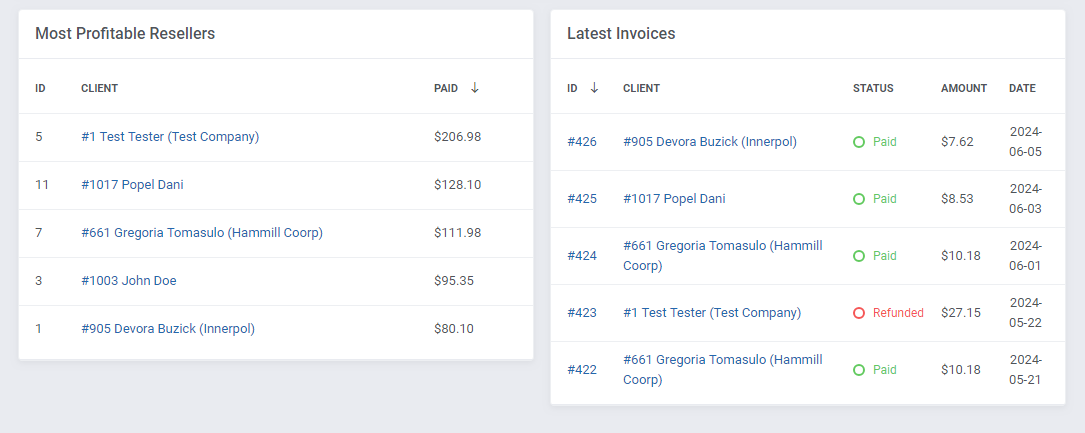Open Gregoria Tomasulo client on invoice #422
This screenshot has height=433, width=1085.
pos(723,370)
